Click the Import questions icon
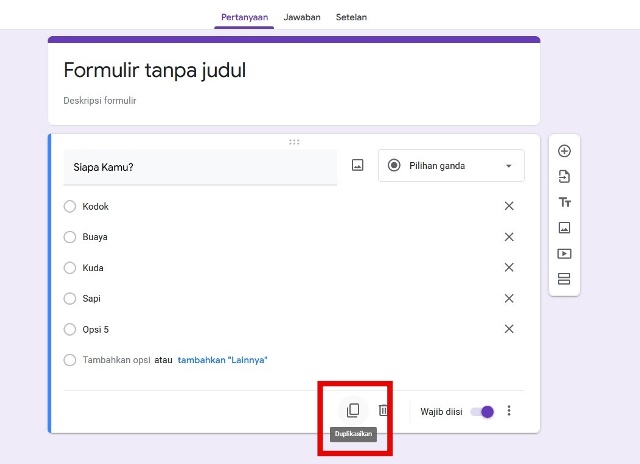 point(564,177)
